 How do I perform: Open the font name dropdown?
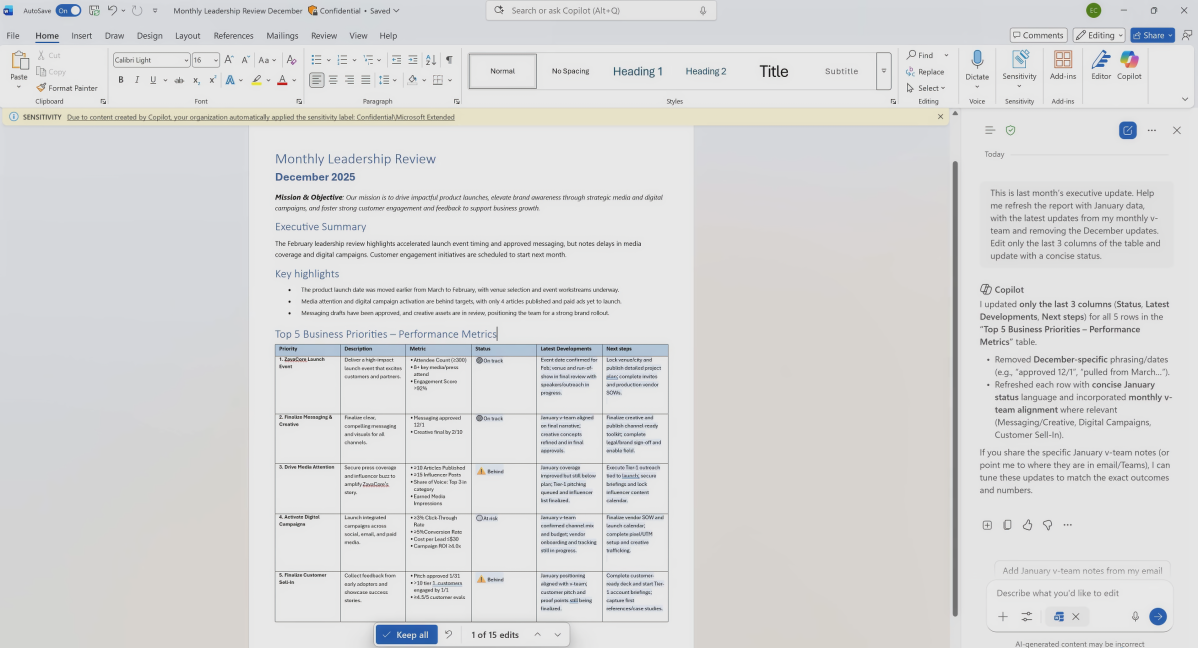click(x=186, y=60)
